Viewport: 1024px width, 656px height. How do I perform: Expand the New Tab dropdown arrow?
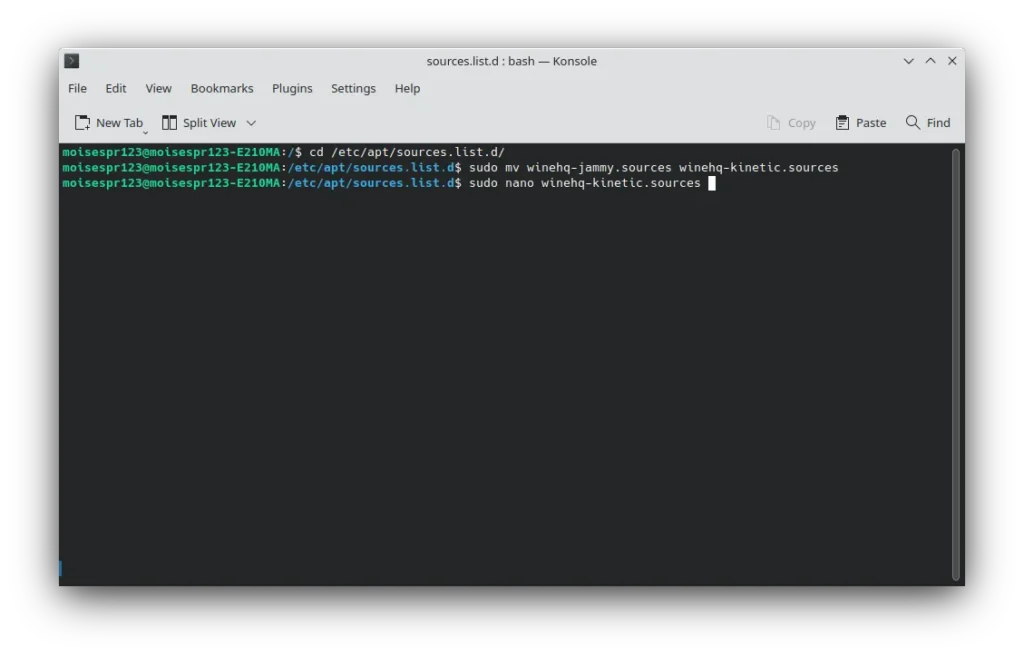146,132
